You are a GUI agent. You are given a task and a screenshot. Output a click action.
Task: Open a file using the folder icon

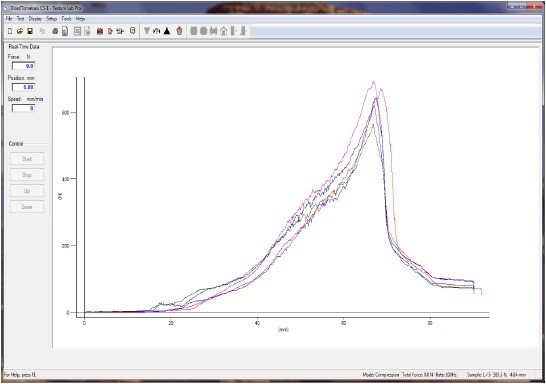pyautogui.click(x=20, y=31)
